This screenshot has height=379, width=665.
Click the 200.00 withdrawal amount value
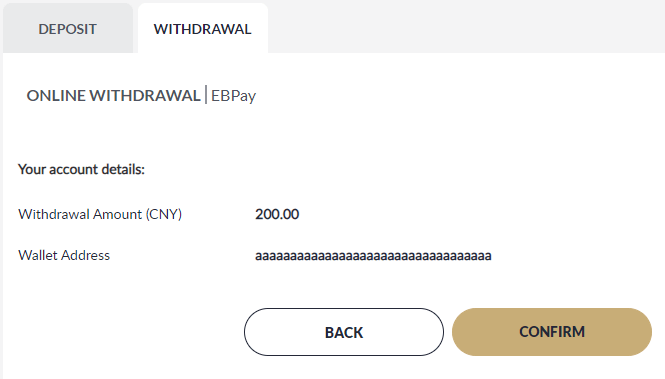point(277,214)
